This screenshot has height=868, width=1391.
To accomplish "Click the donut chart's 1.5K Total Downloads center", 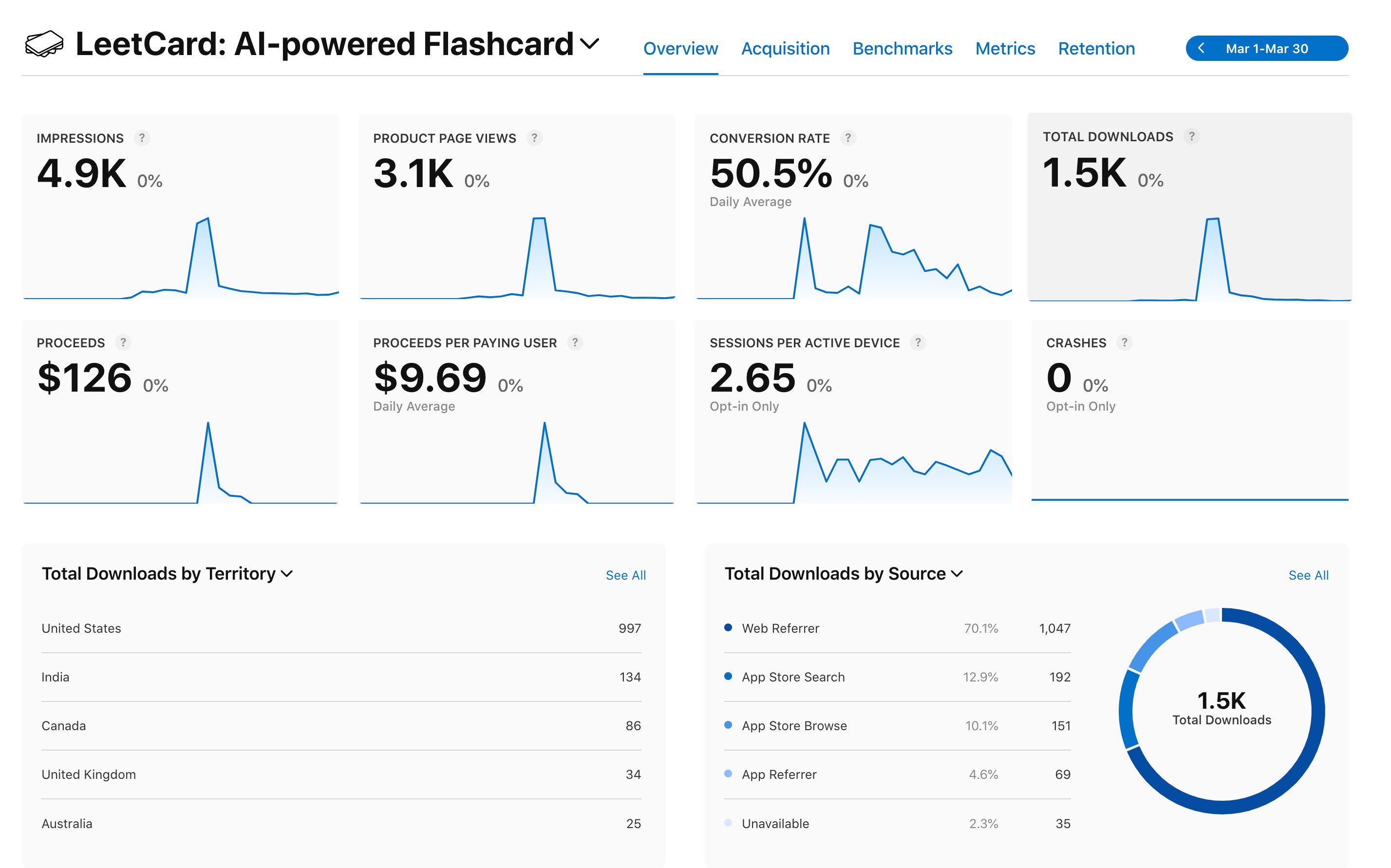I will tap(1221, 709).
